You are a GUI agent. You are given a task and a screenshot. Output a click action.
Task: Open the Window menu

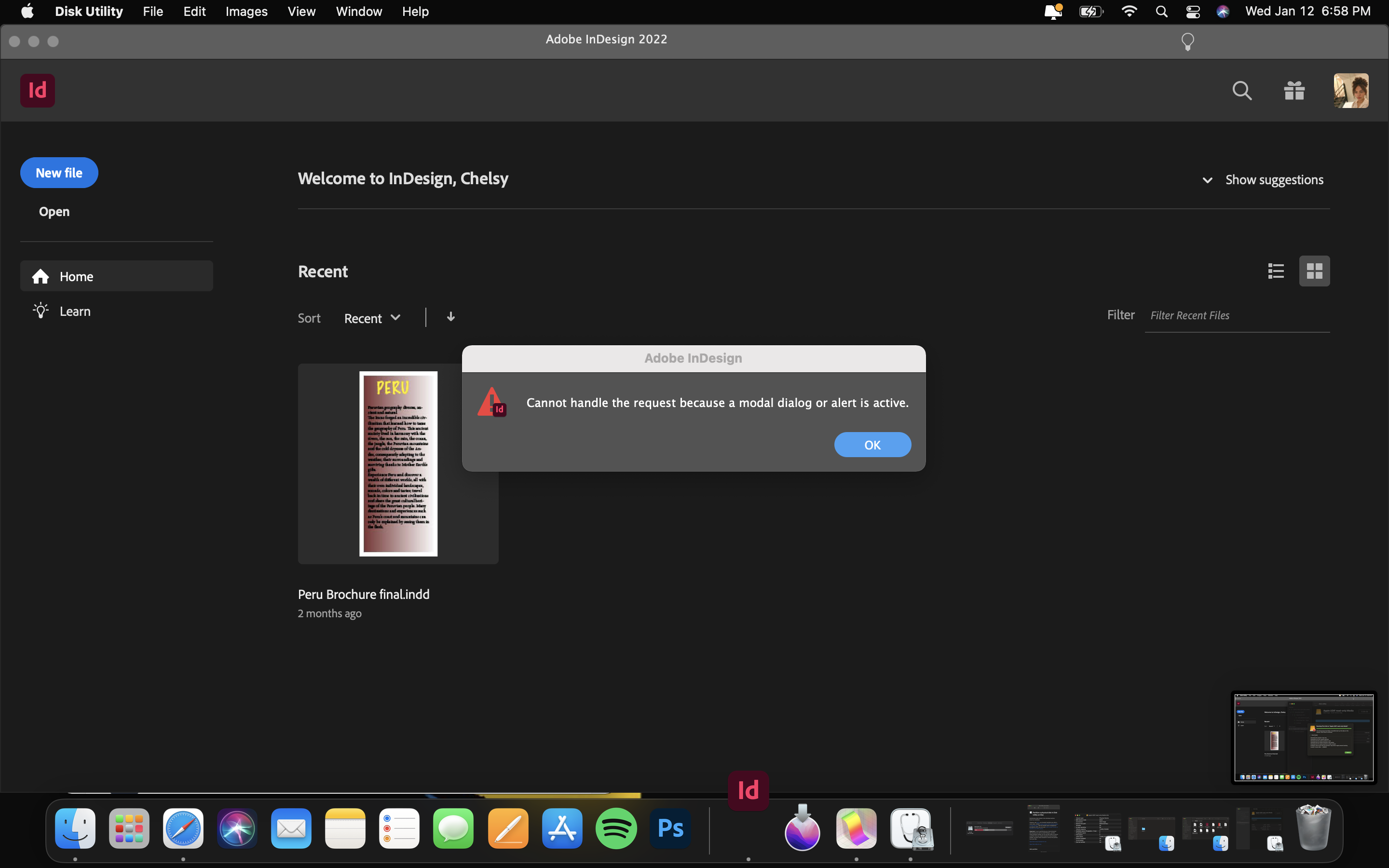pyautogui.click(x=358, y=11)
